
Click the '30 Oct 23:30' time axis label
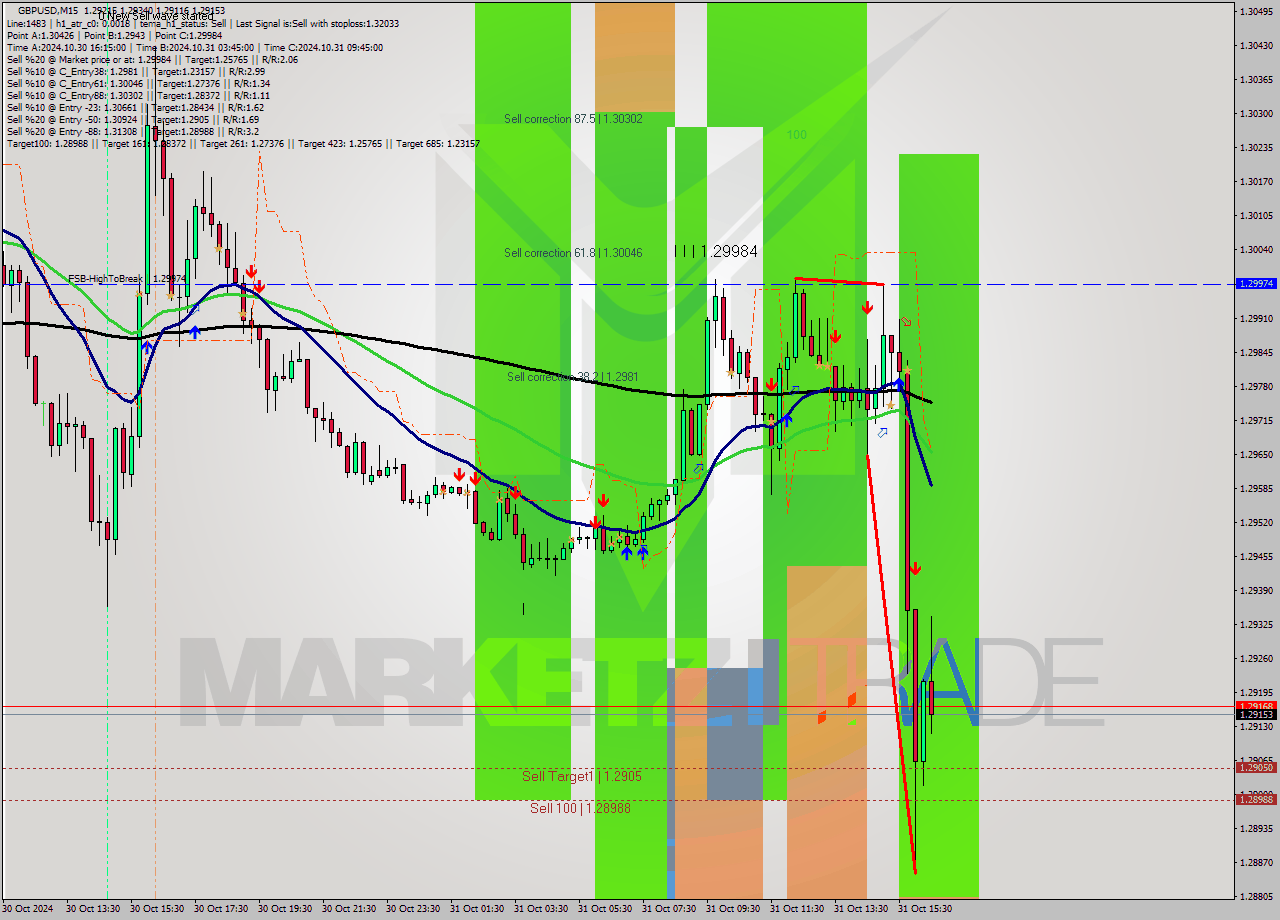(x=414, y=909)
